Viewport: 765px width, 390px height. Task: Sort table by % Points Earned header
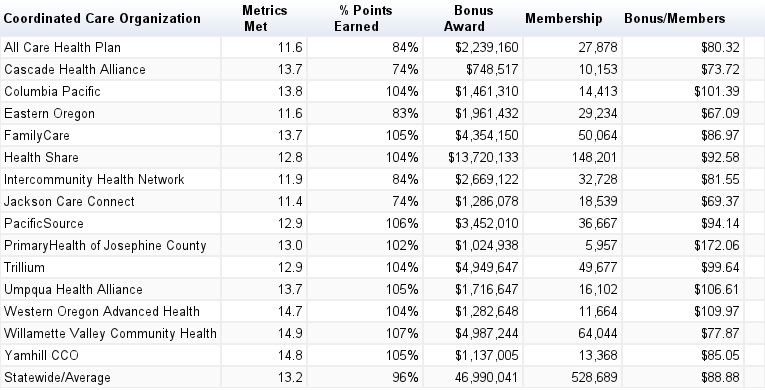(365, 19)
